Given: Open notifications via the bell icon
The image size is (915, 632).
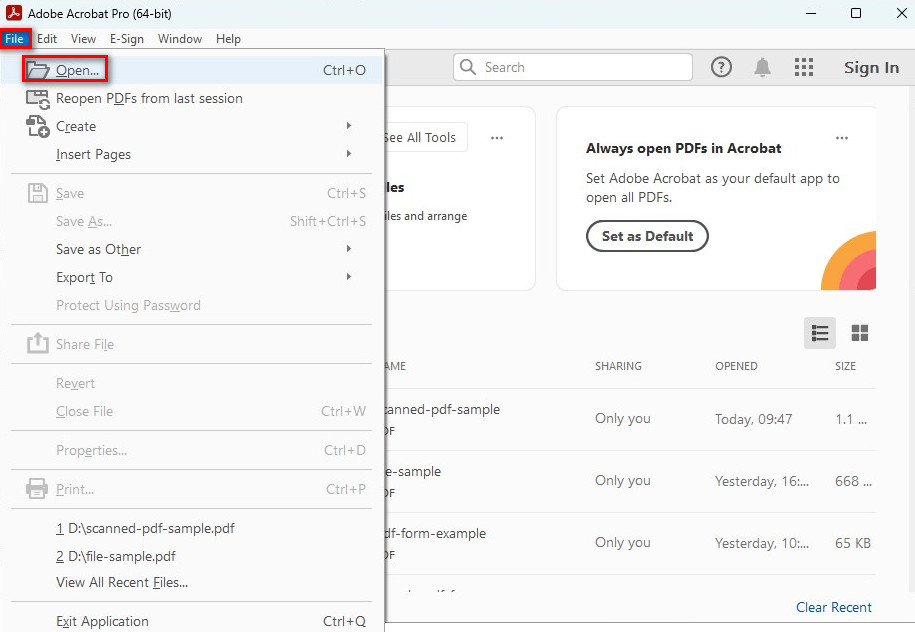Looking at the screenshot, I should 761,67.
